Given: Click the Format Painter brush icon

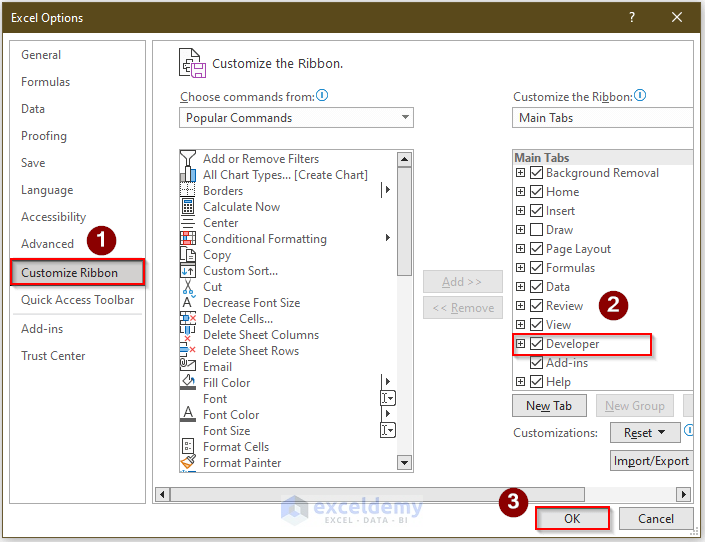Looking at the screenshot, I should 187,462.
